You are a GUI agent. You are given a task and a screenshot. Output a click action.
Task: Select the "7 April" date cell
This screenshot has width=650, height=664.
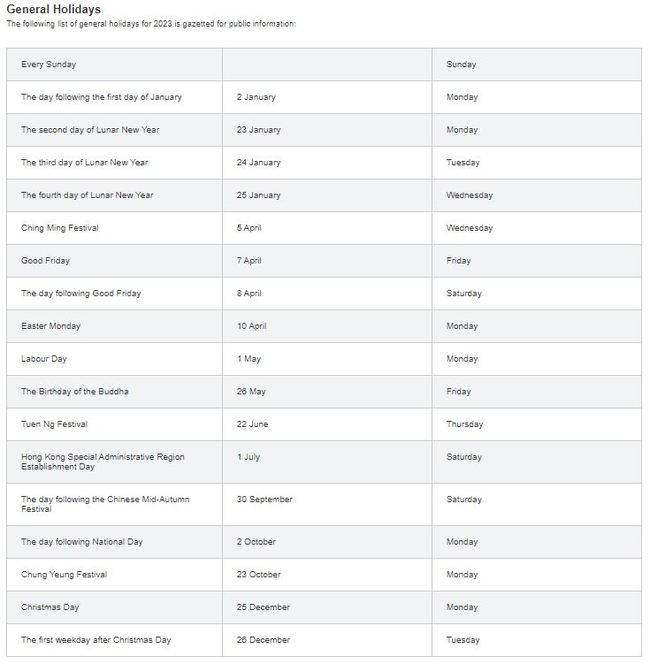click(249, 261)
